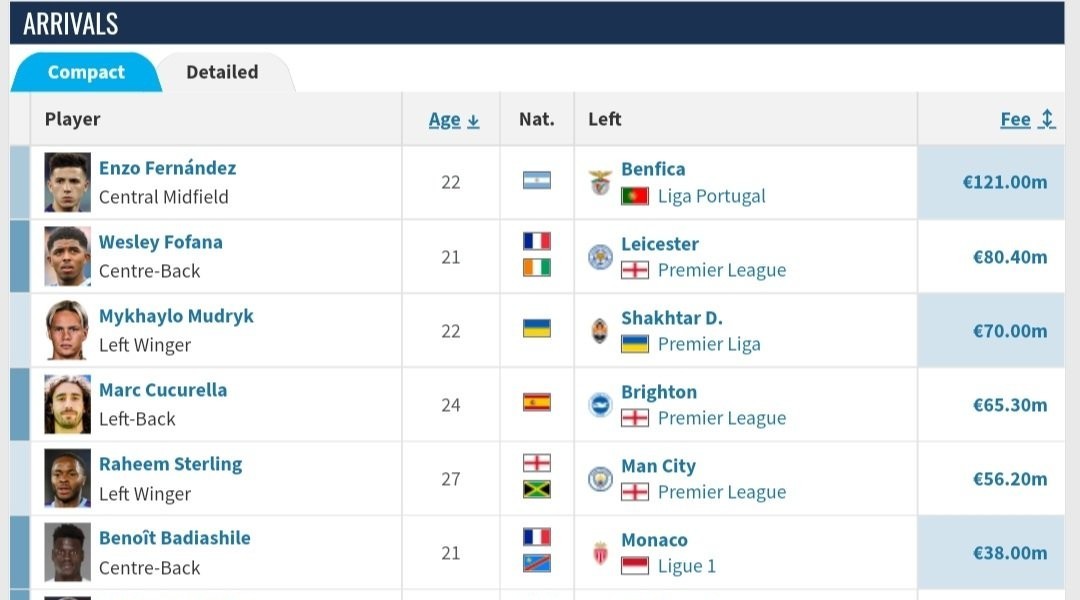Click the Portugal flag beside Liga Portugal

click(635, 196)
